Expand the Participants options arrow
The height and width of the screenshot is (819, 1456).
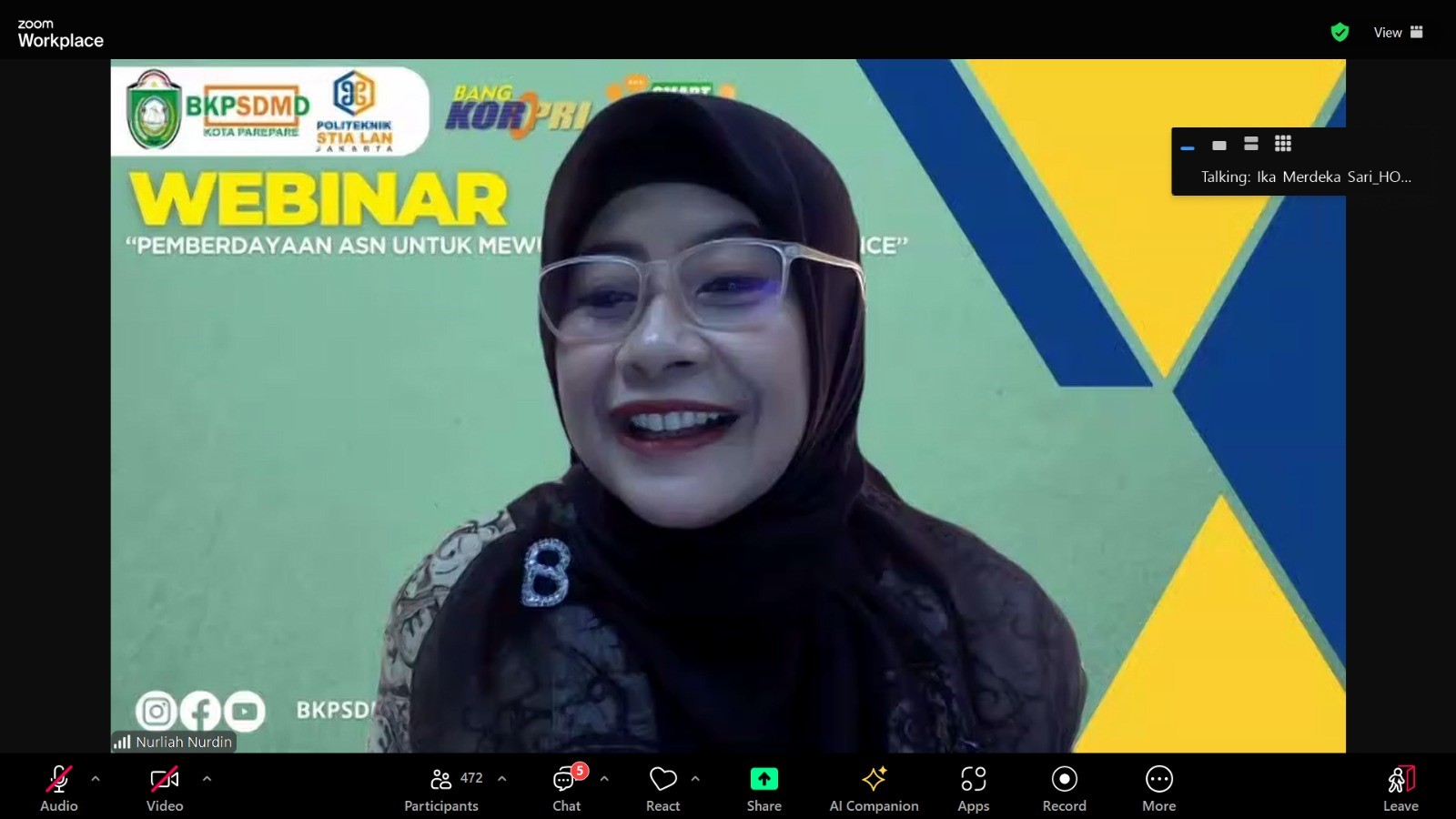point(502,779)
